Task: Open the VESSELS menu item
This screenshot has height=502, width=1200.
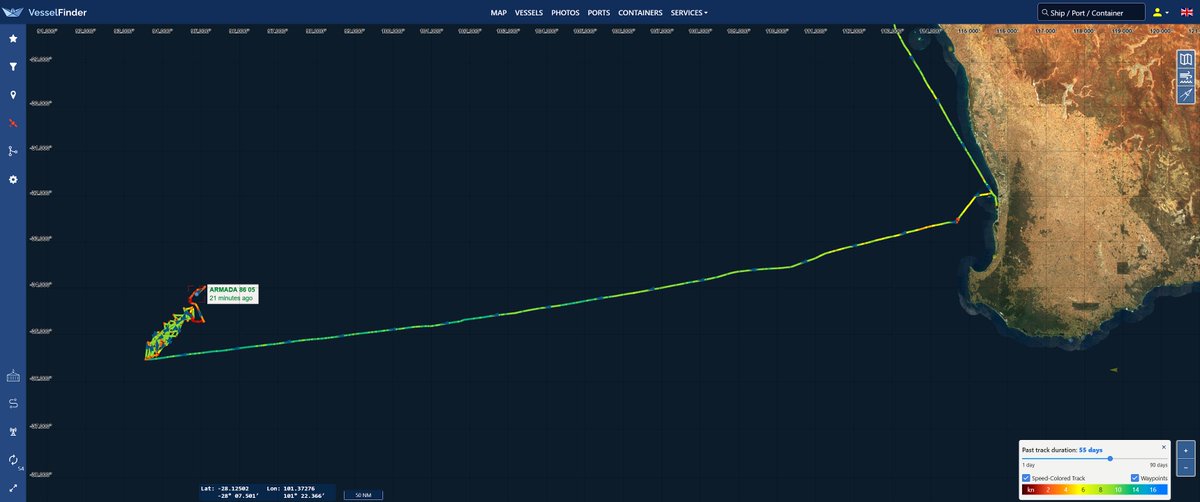Action: pyautogui.click(x=529, y=13)
